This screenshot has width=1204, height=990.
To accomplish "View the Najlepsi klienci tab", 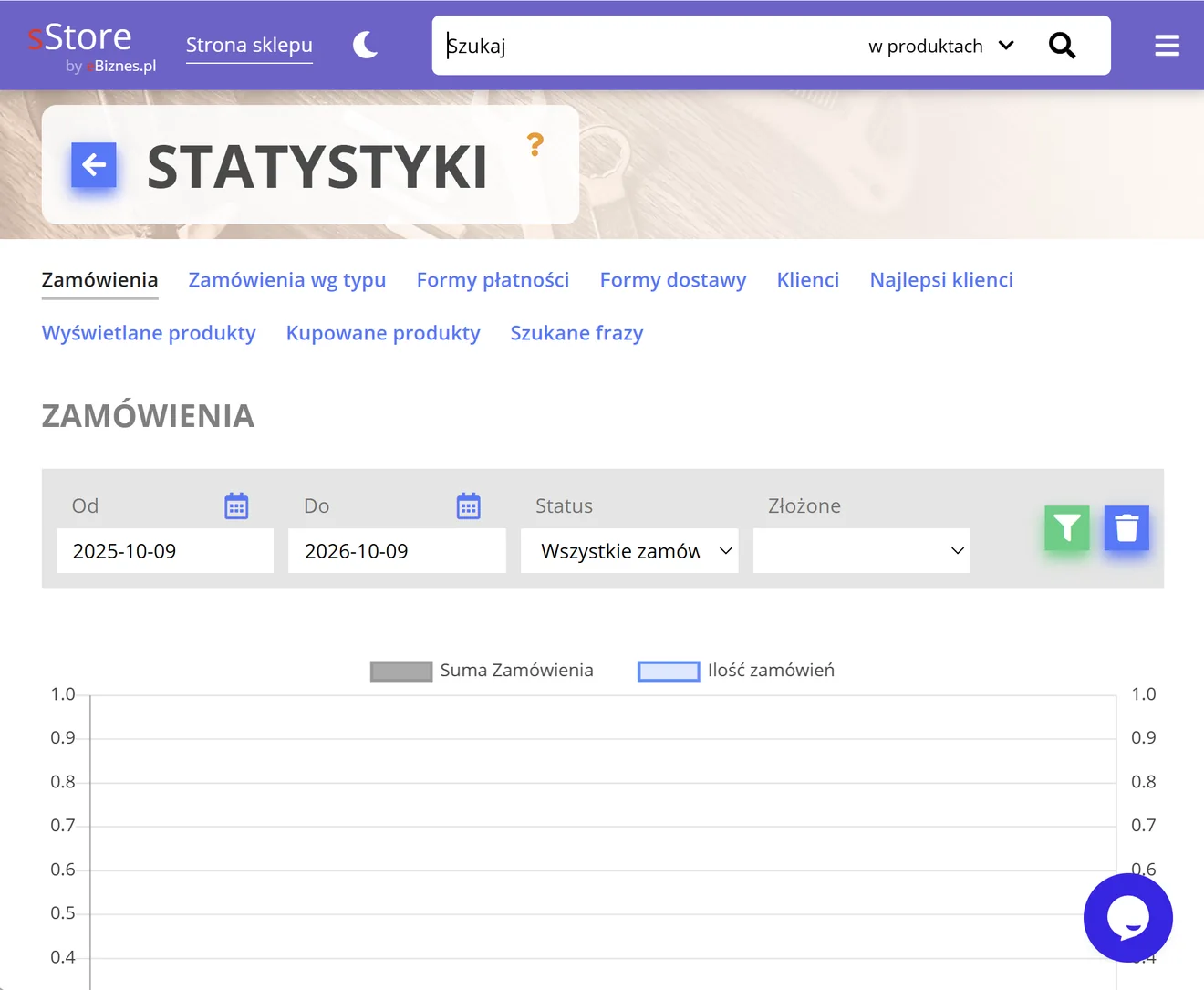I will [x=942, y=280].
